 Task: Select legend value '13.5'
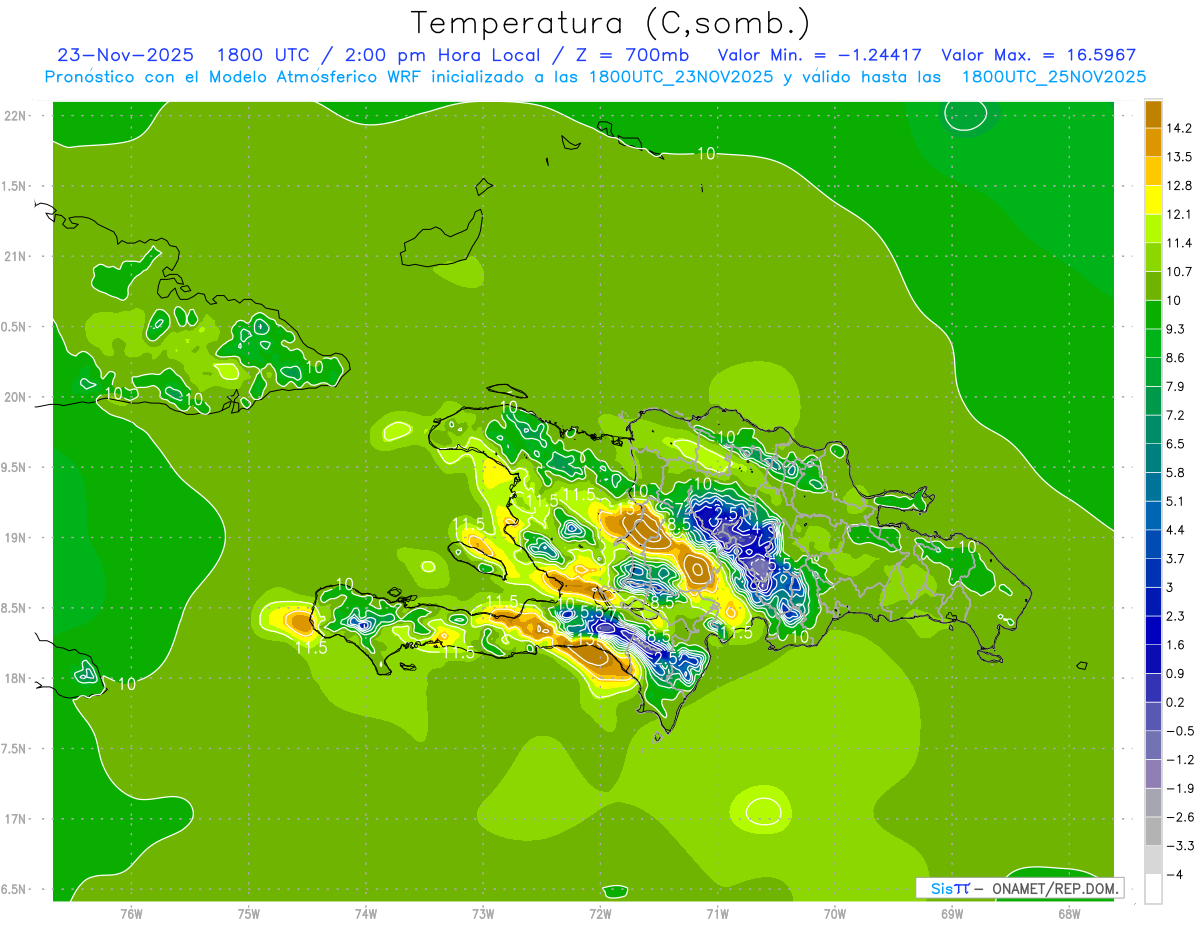point(1179,157)
